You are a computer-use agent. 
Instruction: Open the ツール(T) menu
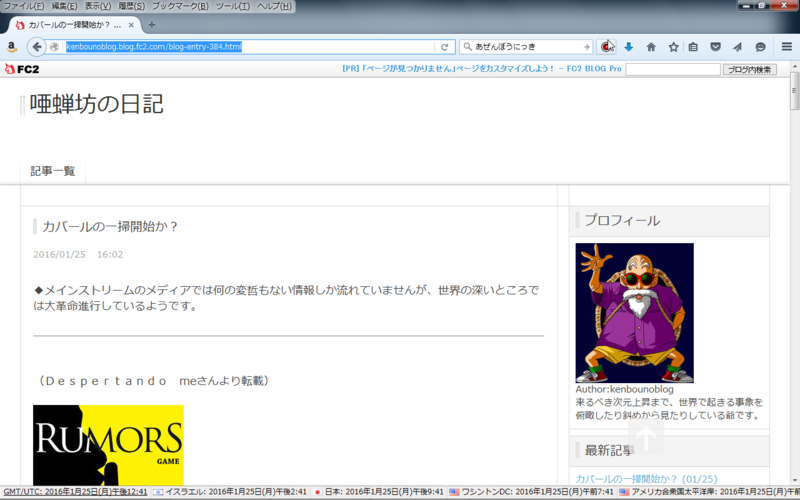[x=233, y=6]
